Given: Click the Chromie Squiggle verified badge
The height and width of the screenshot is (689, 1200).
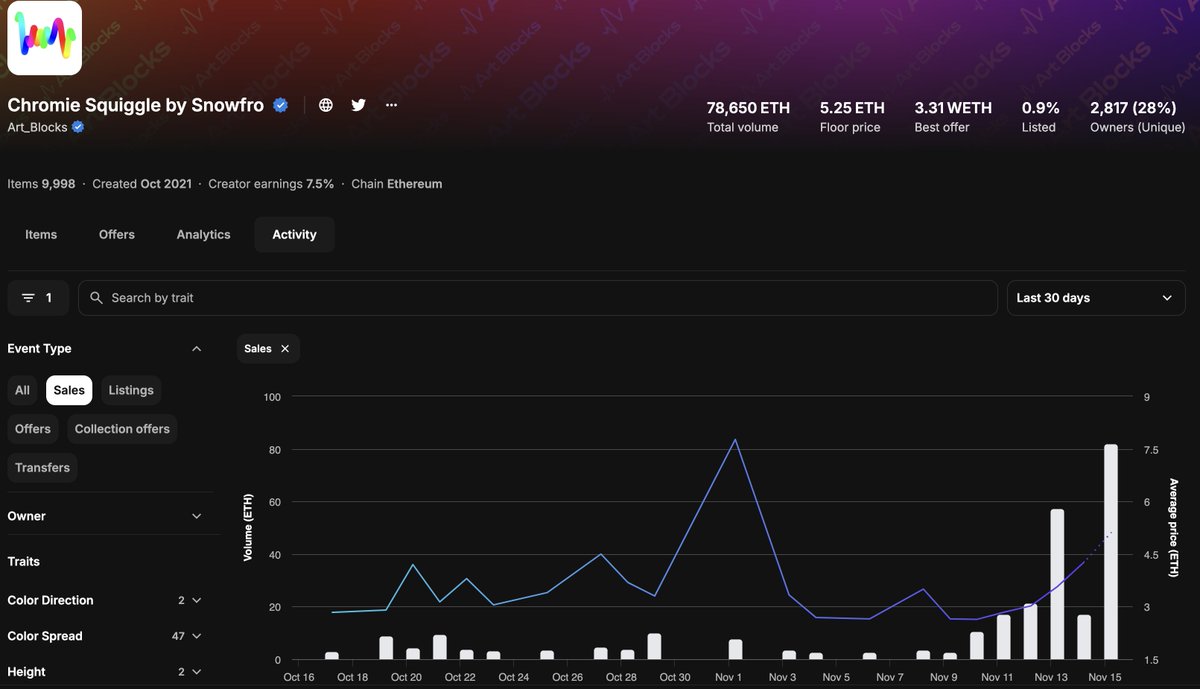Looking at the screenshot, I should tap(279, 104).
